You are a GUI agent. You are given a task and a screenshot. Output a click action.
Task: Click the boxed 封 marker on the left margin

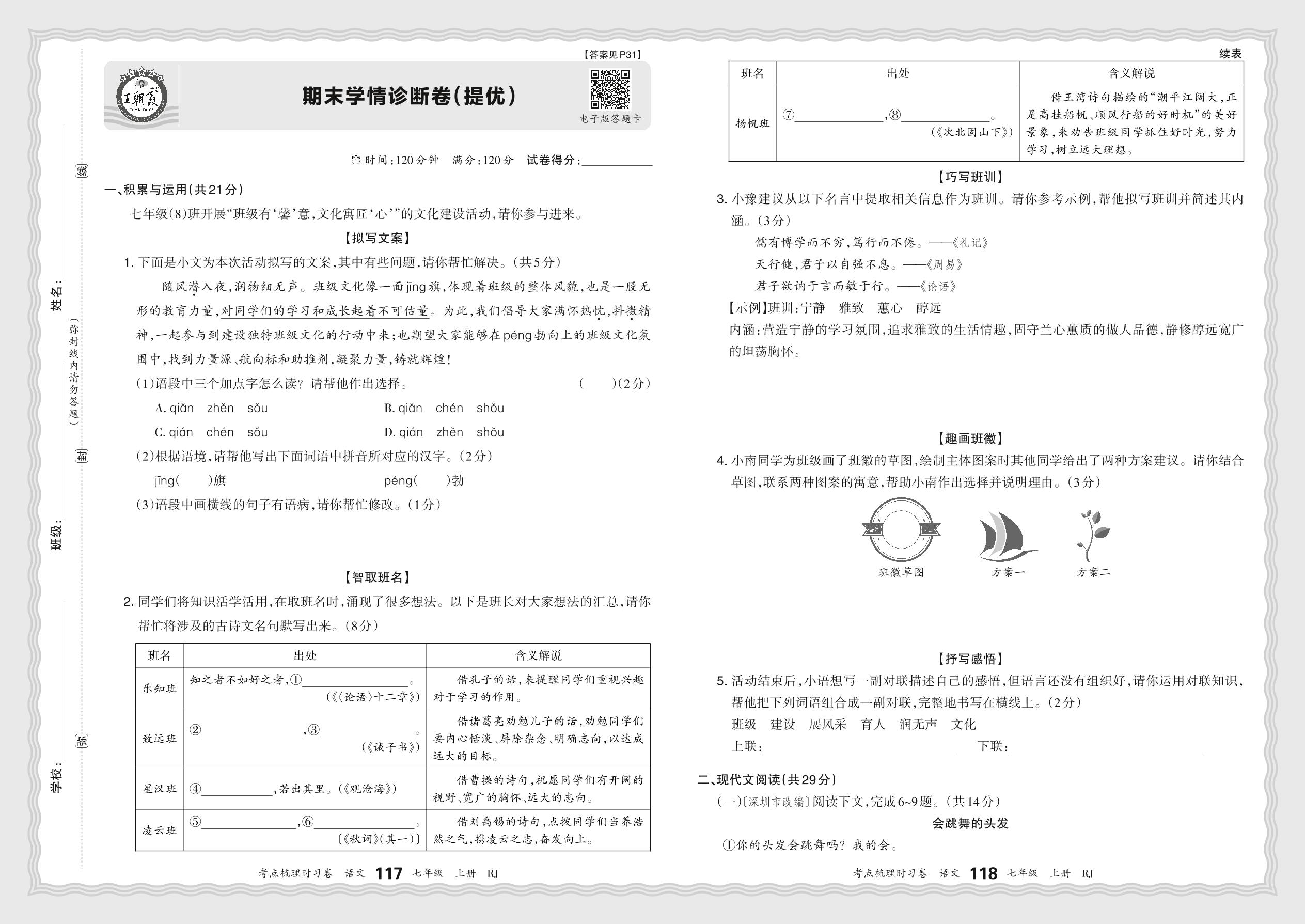(82, 455)
